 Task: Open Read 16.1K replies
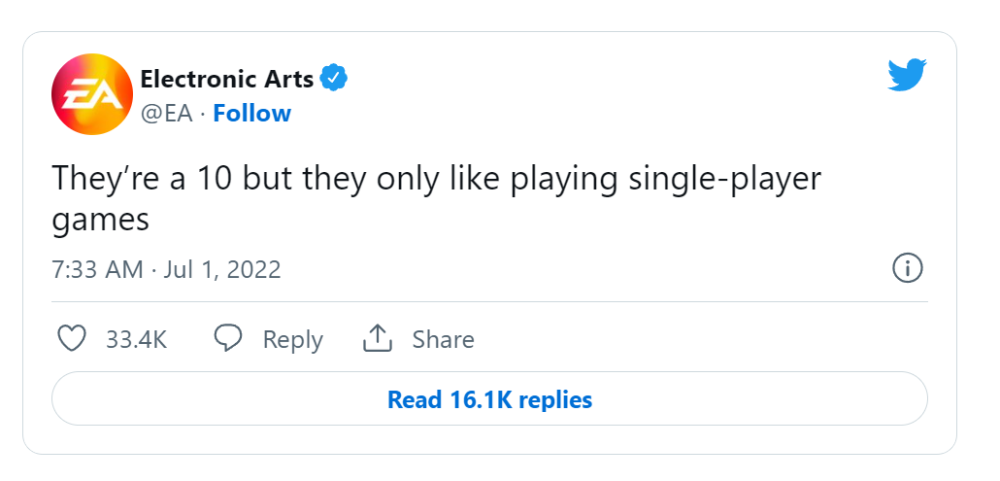coord(489,400)
